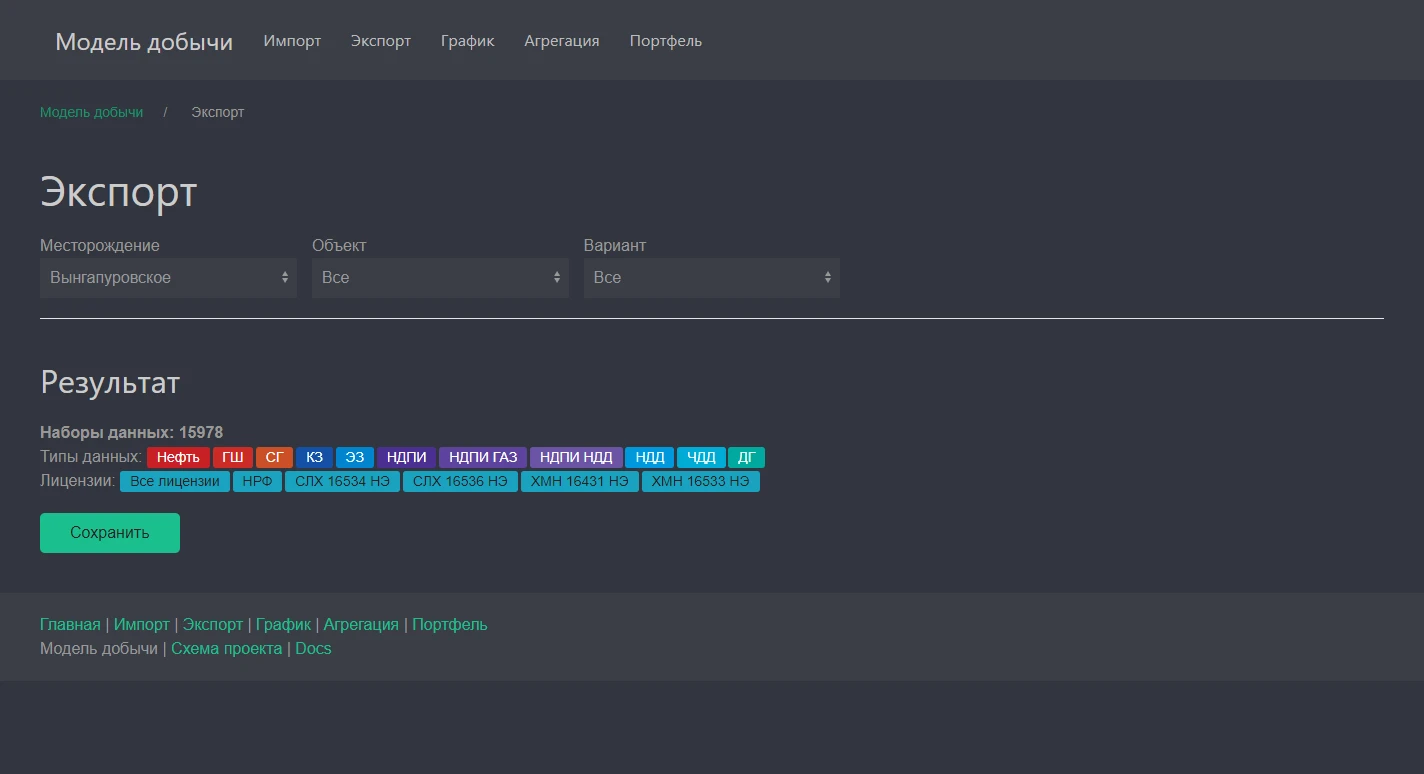Go to График in the top navigation
Image resolution: width=1424 pixels, height=774 pixels.
467,41
